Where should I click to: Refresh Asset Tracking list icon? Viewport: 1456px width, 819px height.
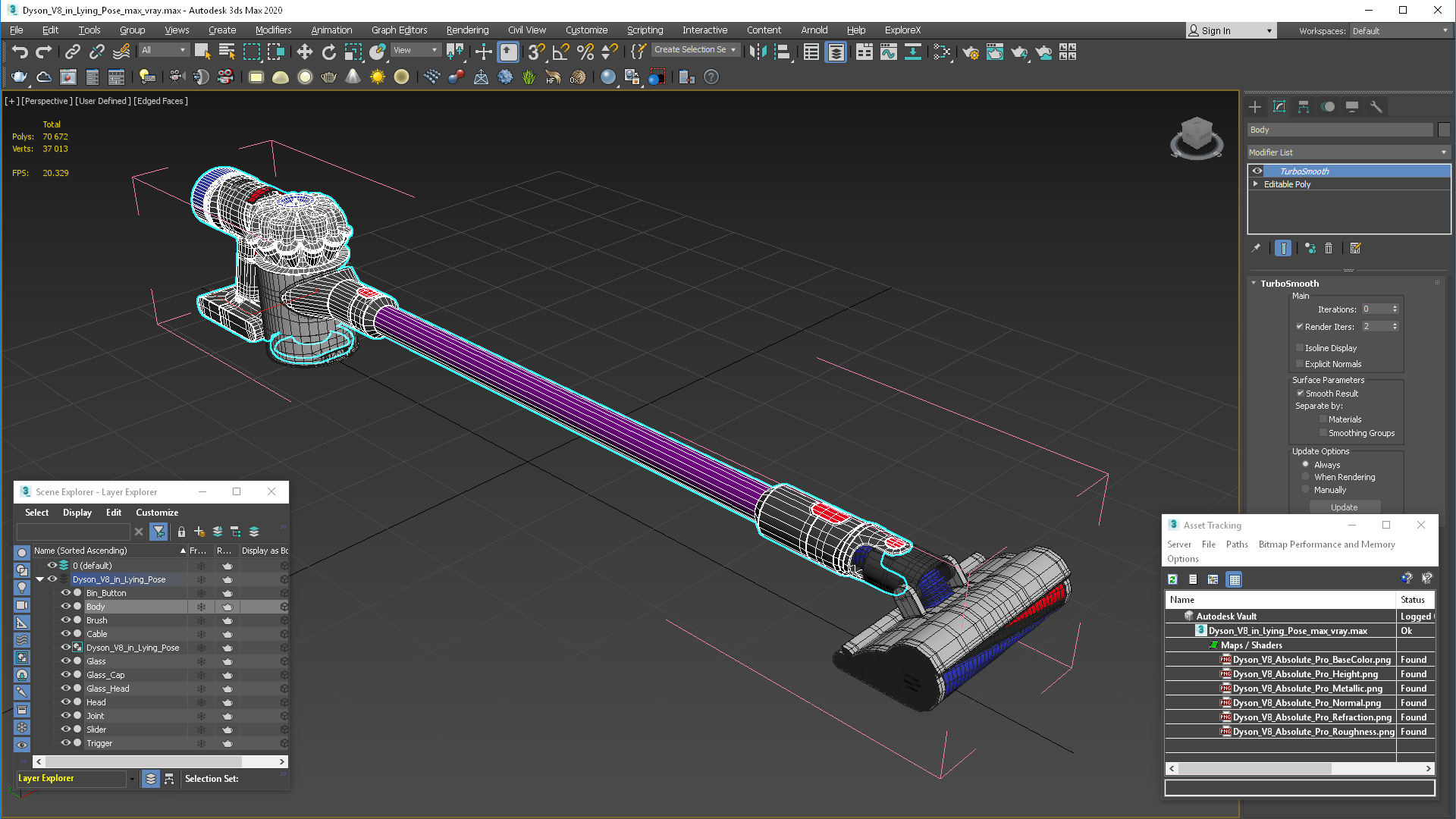click(x=1172, y=579)
